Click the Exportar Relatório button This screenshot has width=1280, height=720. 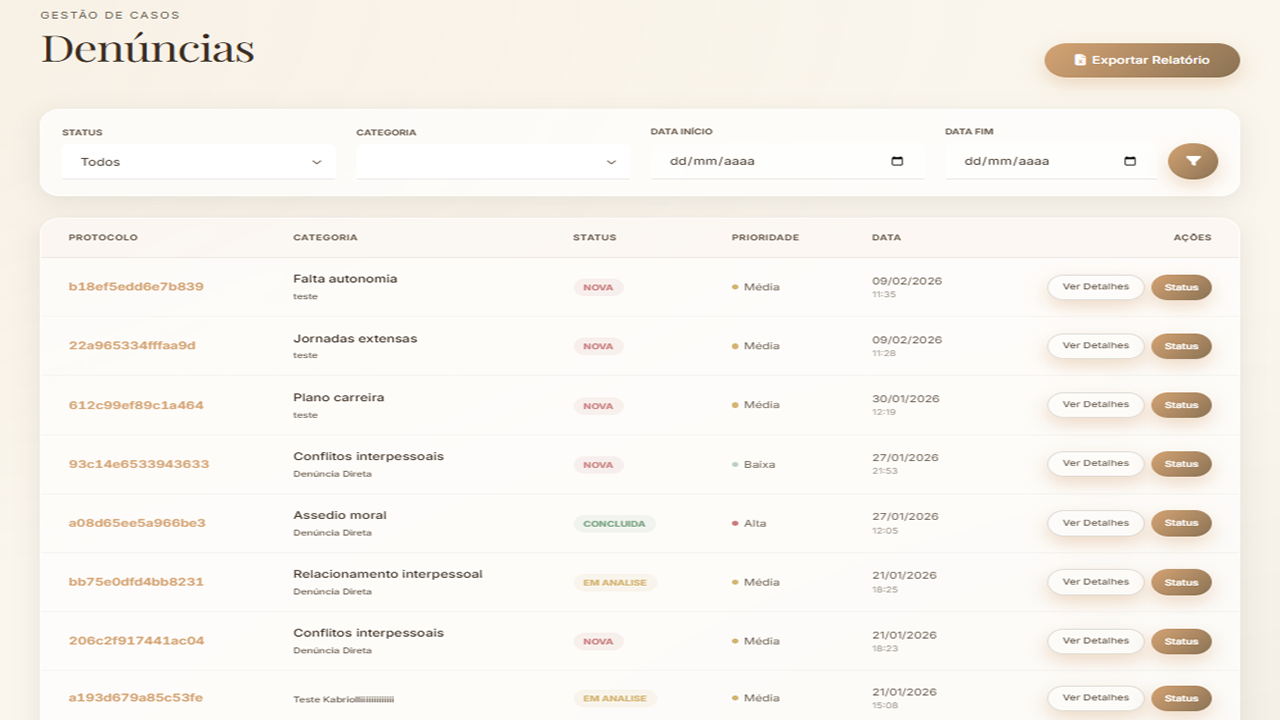click(1141, 60)
